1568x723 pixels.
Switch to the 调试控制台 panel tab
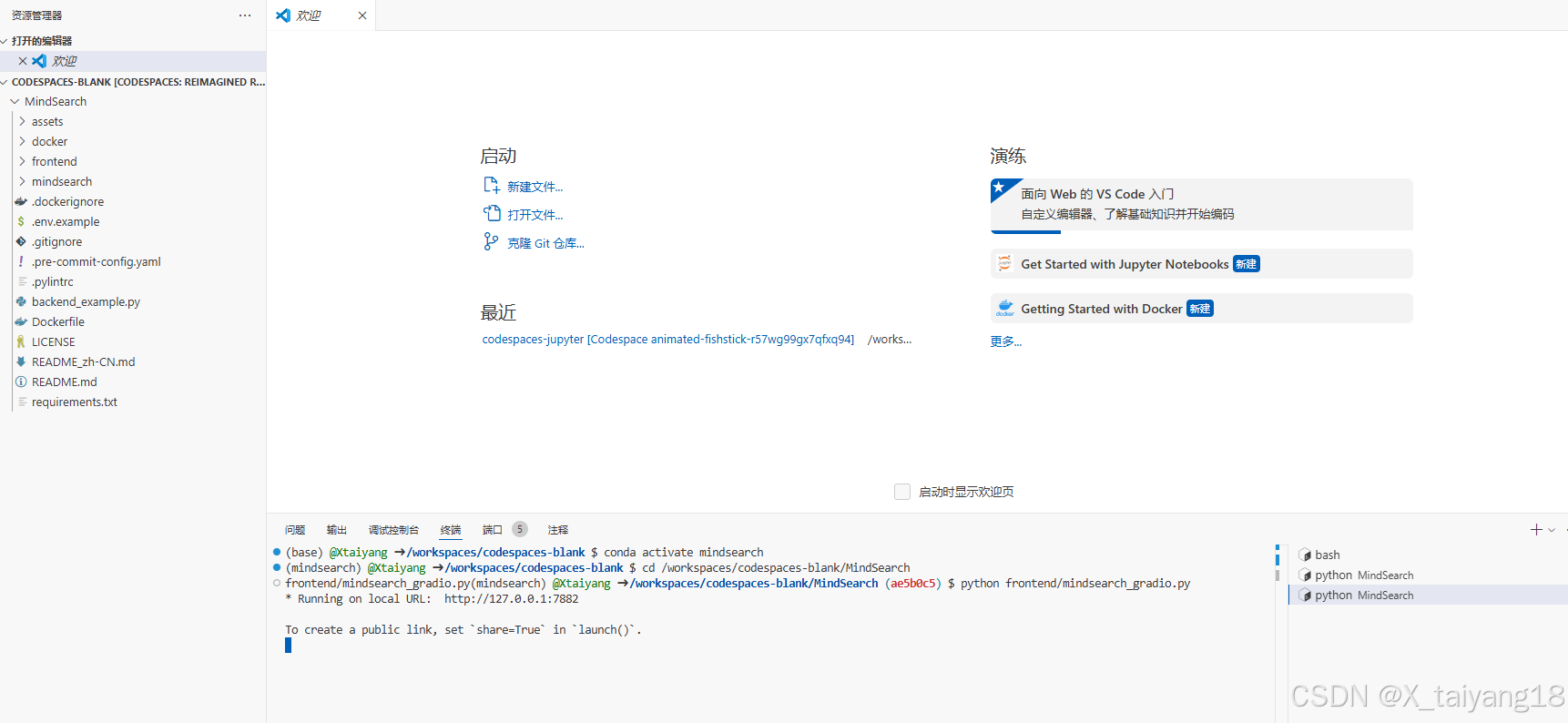click(x=393, y=530)
